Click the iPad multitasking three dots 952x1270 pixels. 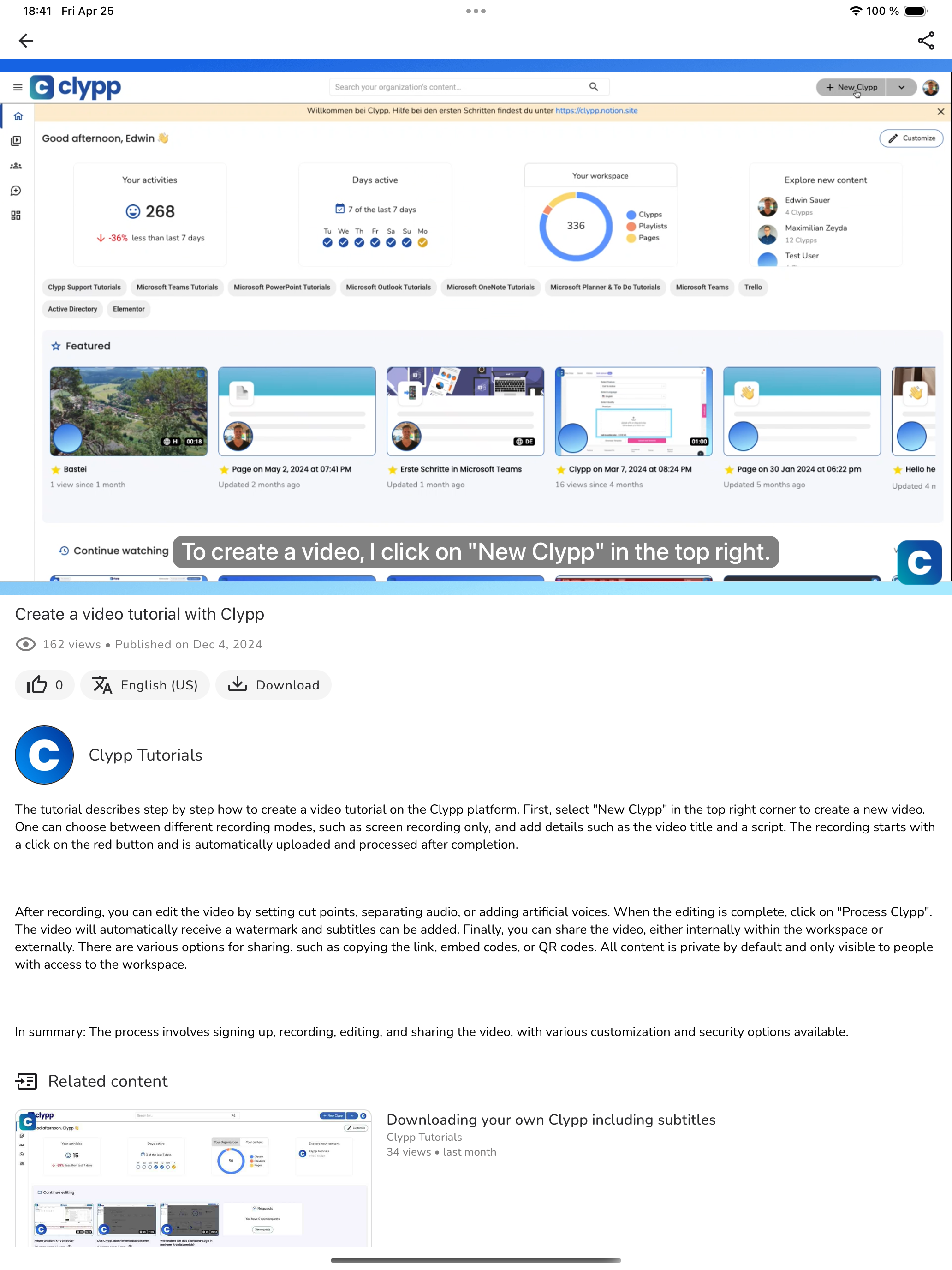click(476, 11)
